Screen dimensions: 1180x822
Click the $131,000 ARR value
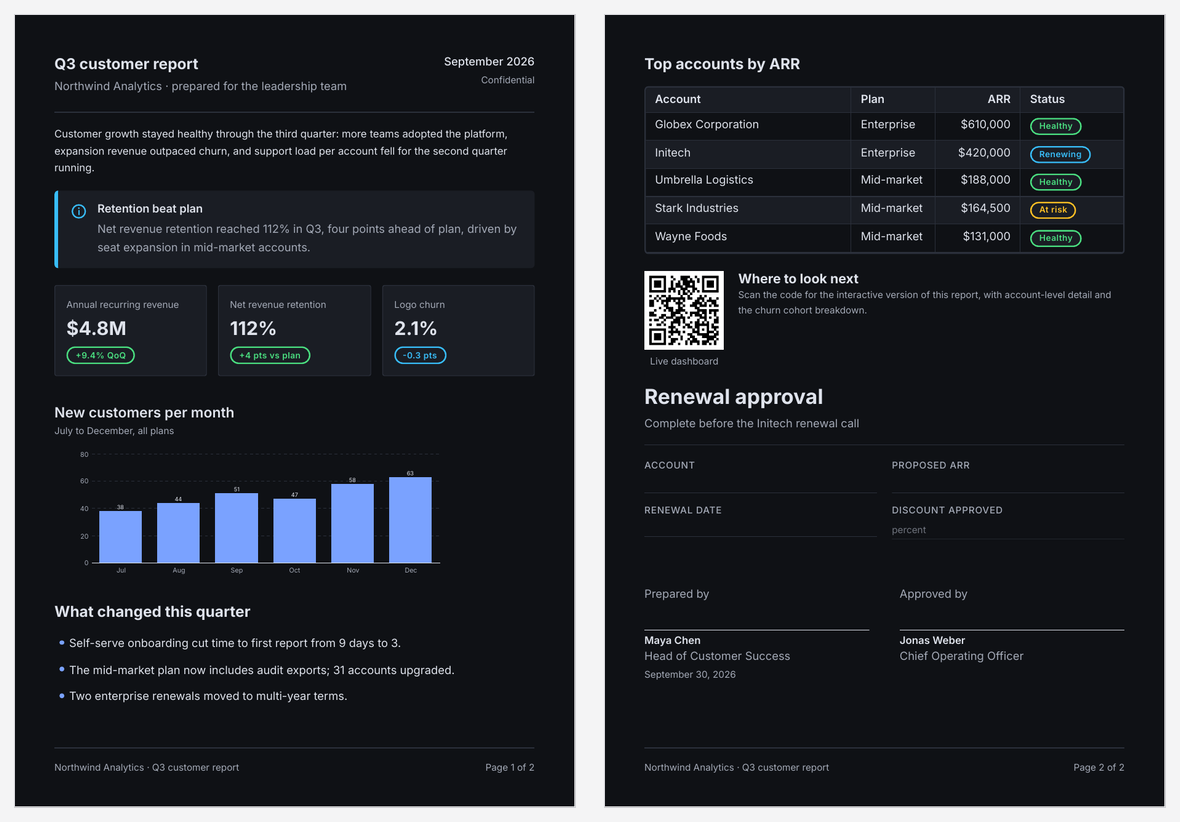(986, 236)
